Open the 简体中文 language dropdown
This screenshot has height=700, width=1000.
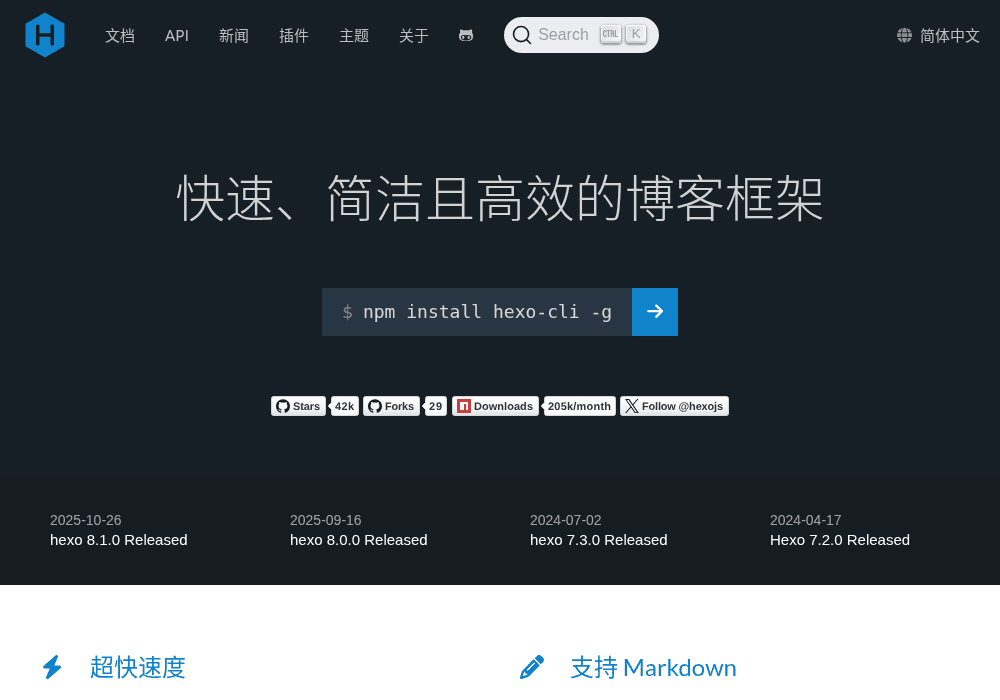coord(938,36)
